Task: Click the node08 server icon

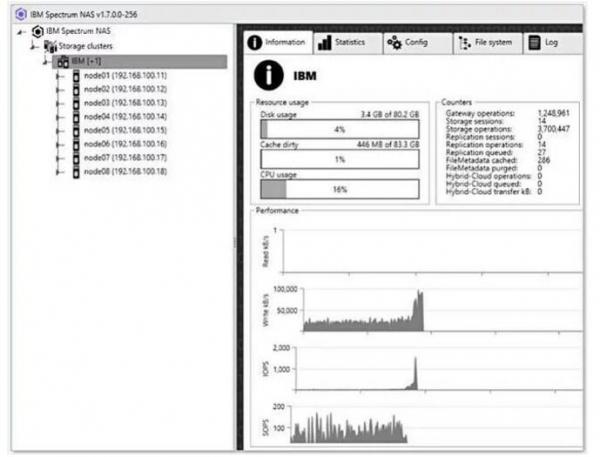Action: click(x=76, y=171)
